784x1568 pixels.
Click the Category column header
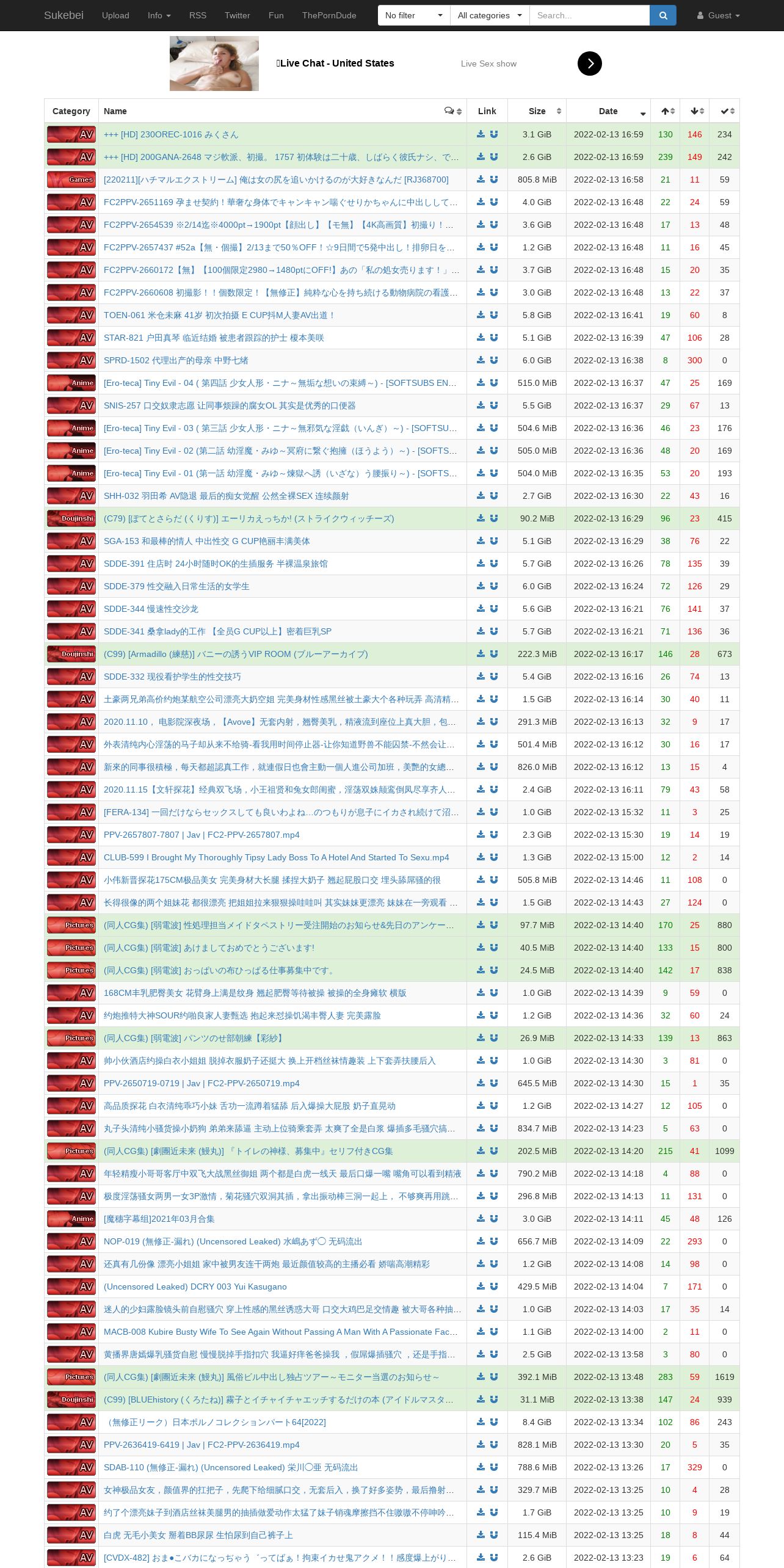71,111
